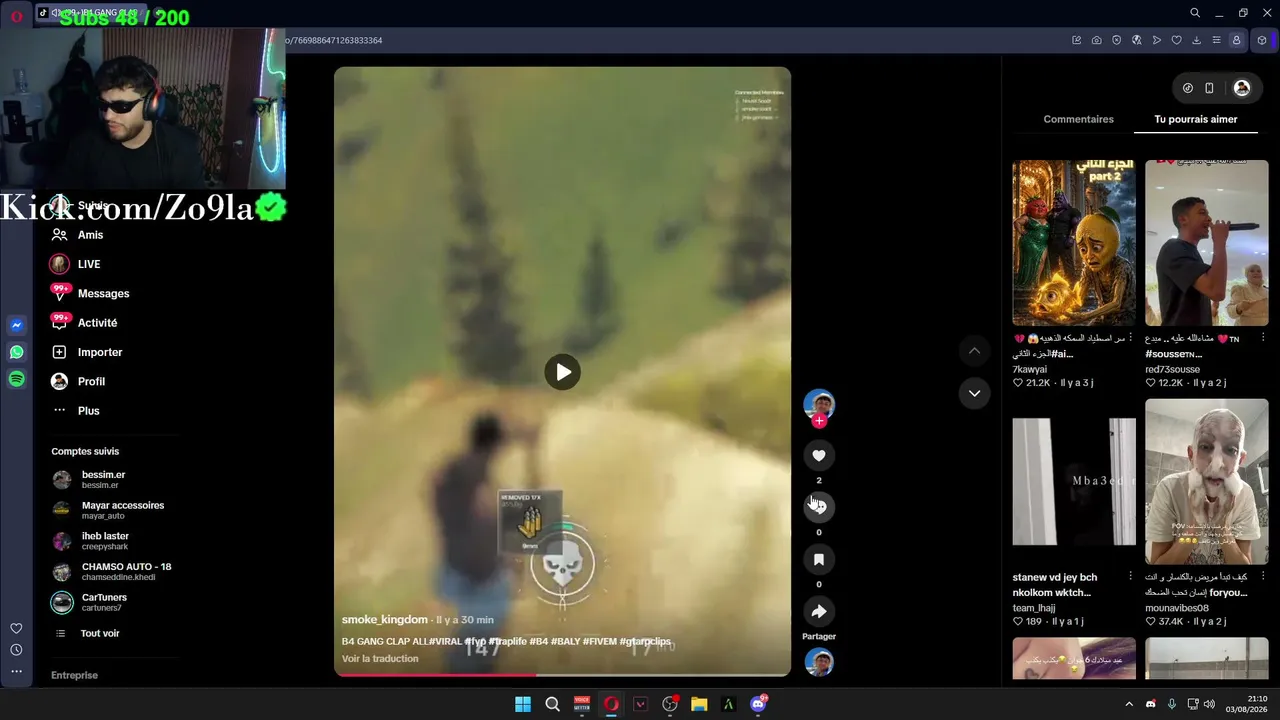Add the page to bookmarks via the address bar heart
The image size is (1280, 720).
pos(1177,40)
